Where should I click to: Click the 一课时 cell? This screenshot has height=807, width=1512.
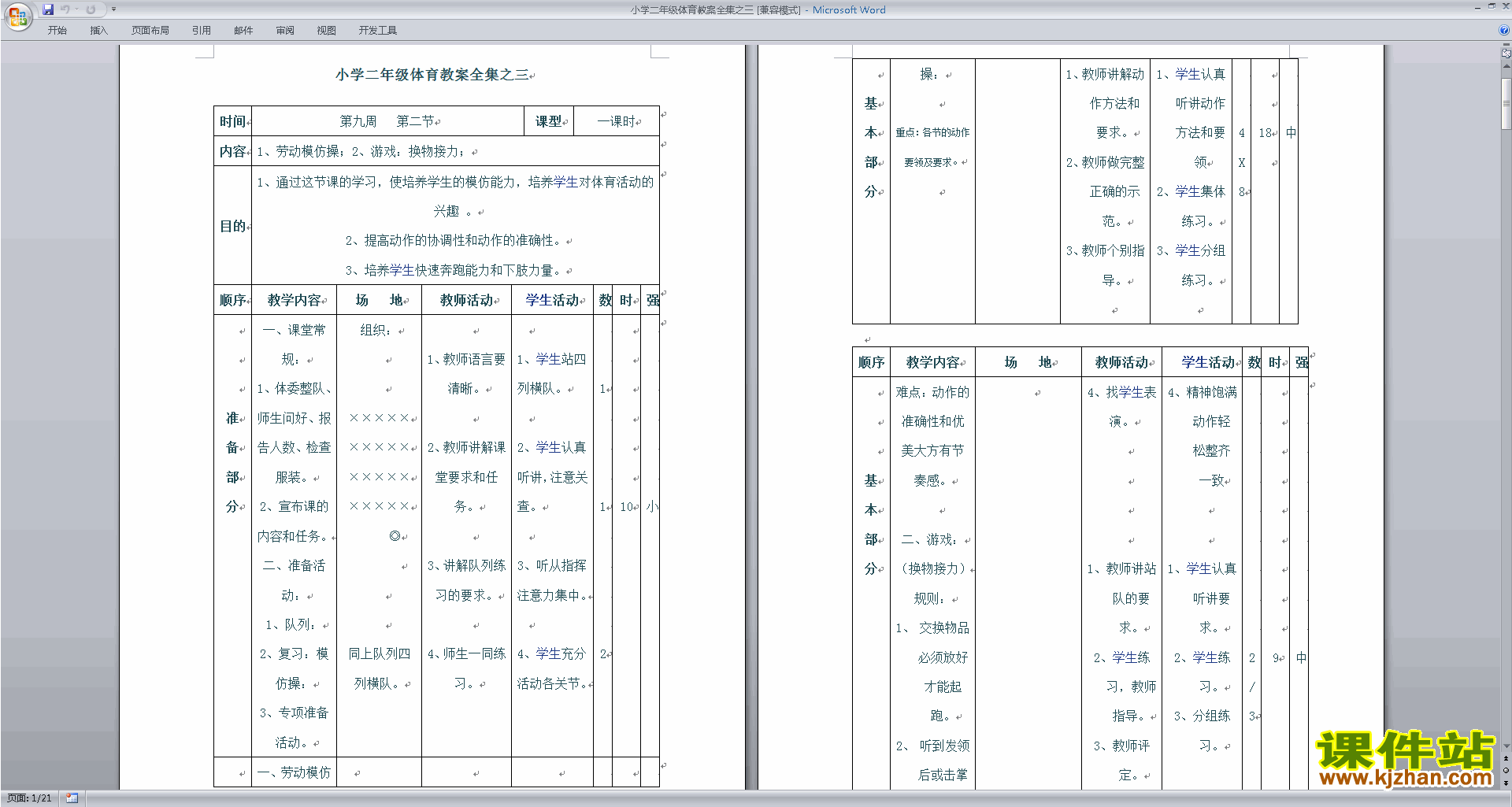click(x=617, y=121)
